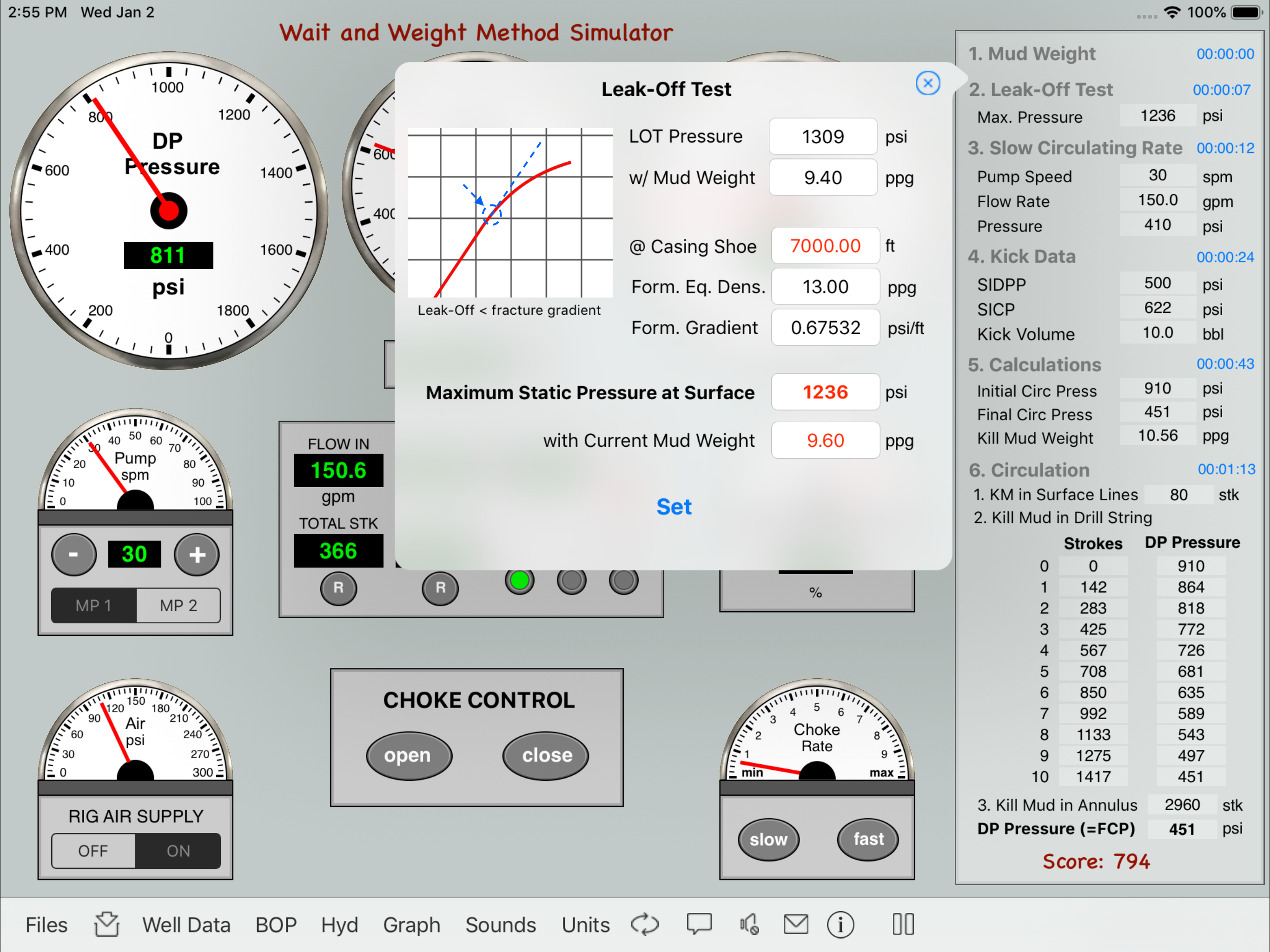
Task: Close the Leak-Off Test dialog
Action: [927, 83]
